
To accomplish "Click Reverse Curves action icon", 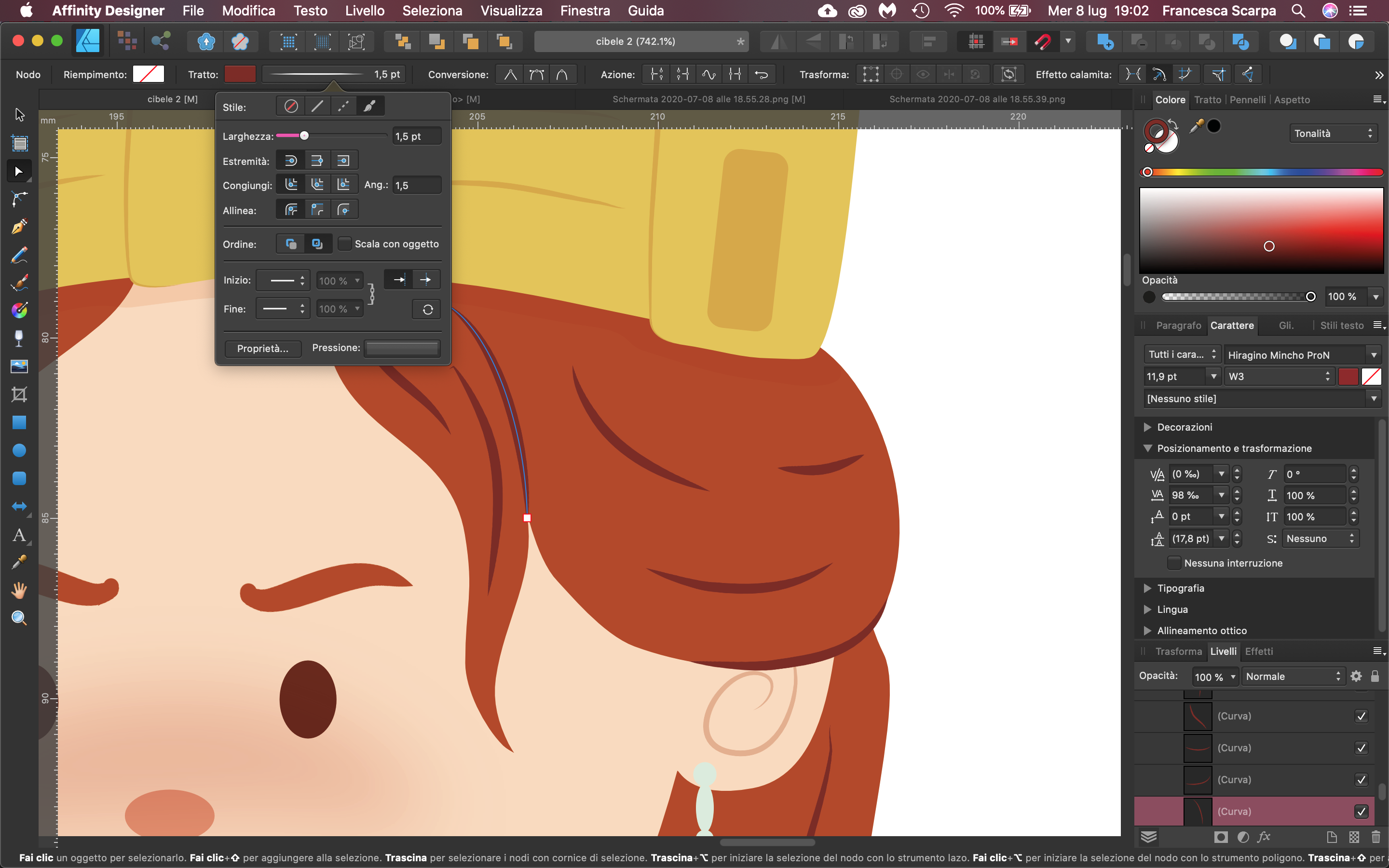I will point(761,75).
